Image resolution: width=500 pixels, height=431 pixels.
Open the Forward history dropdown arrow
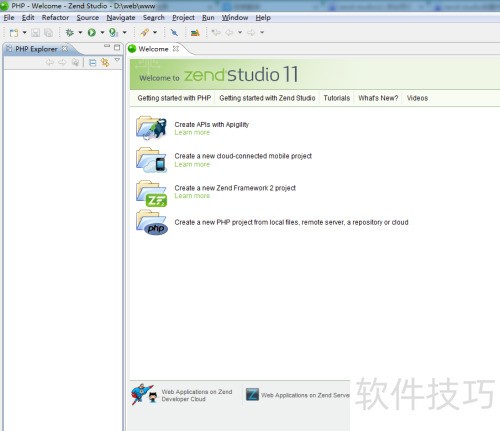pos(262,33)
